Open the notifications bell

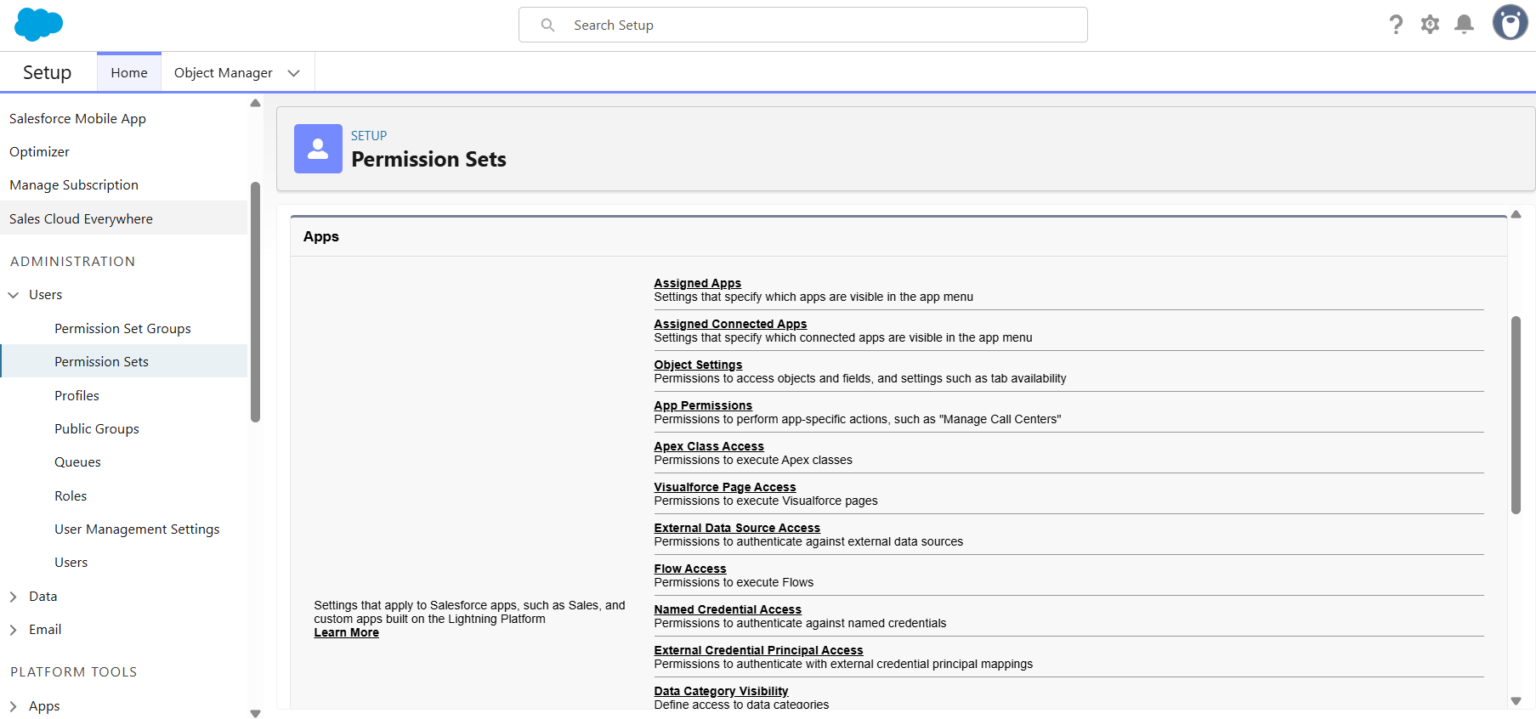point(1464,23)
